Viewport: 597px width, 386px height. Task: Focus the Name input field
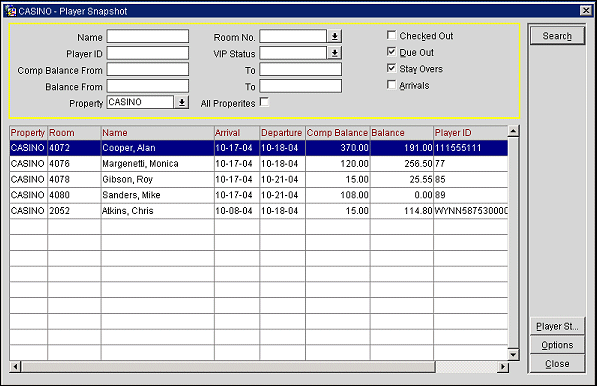148,37
